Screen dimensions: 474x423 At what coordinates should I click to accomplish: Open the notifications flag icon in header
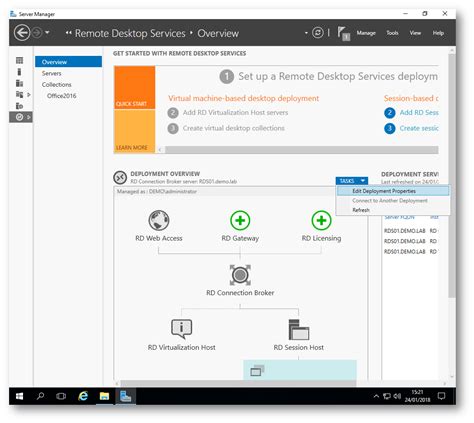pos(343,33)
